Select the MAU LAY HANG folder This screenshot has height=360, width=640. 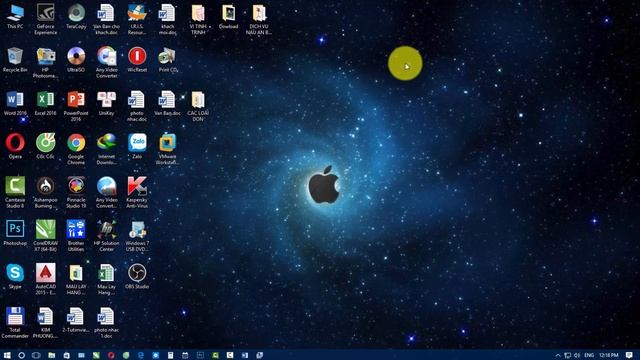(x=76, y=279)
